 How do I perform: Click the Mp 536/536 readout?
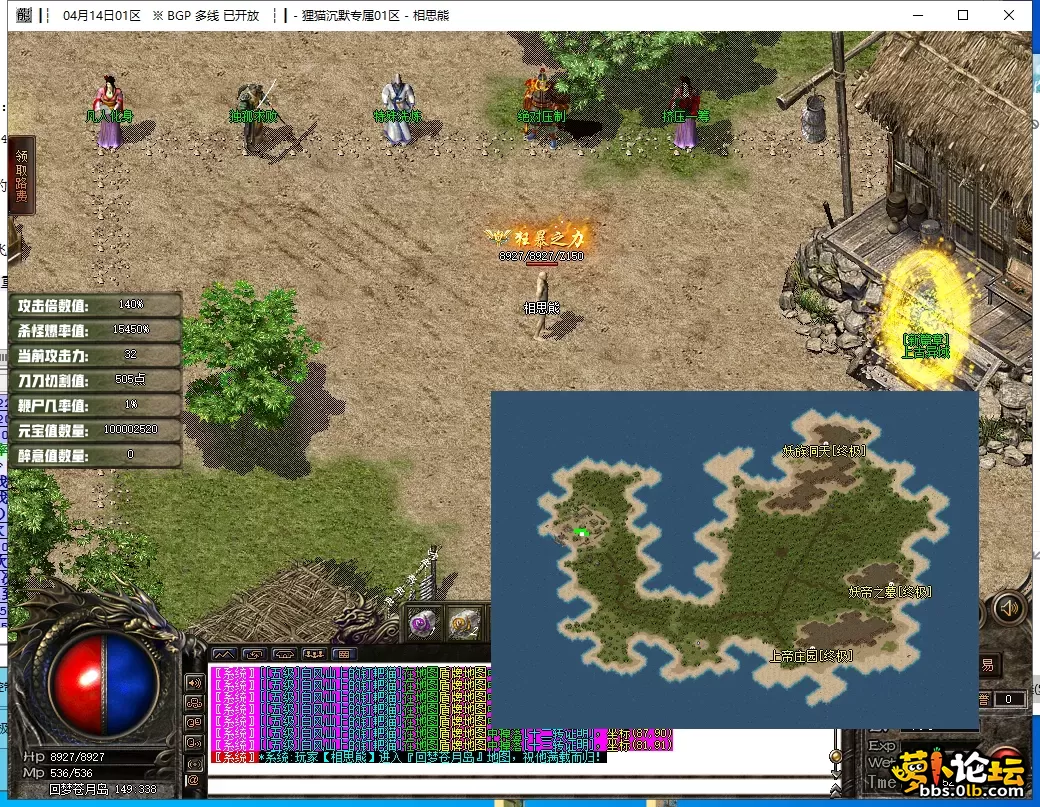58,773
